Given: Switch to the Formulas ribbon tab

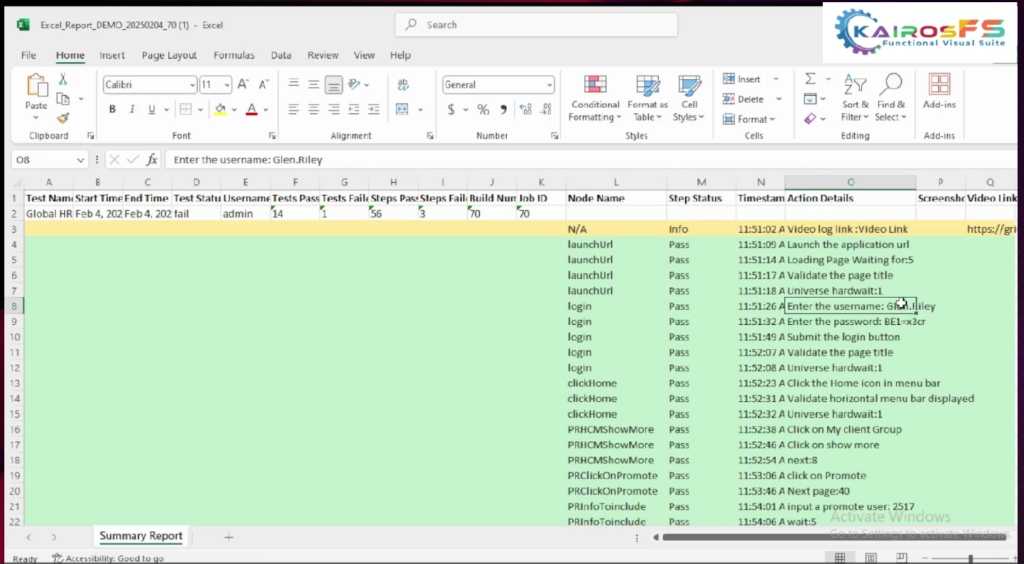Looking at the screenshot, I should point(233,56).
